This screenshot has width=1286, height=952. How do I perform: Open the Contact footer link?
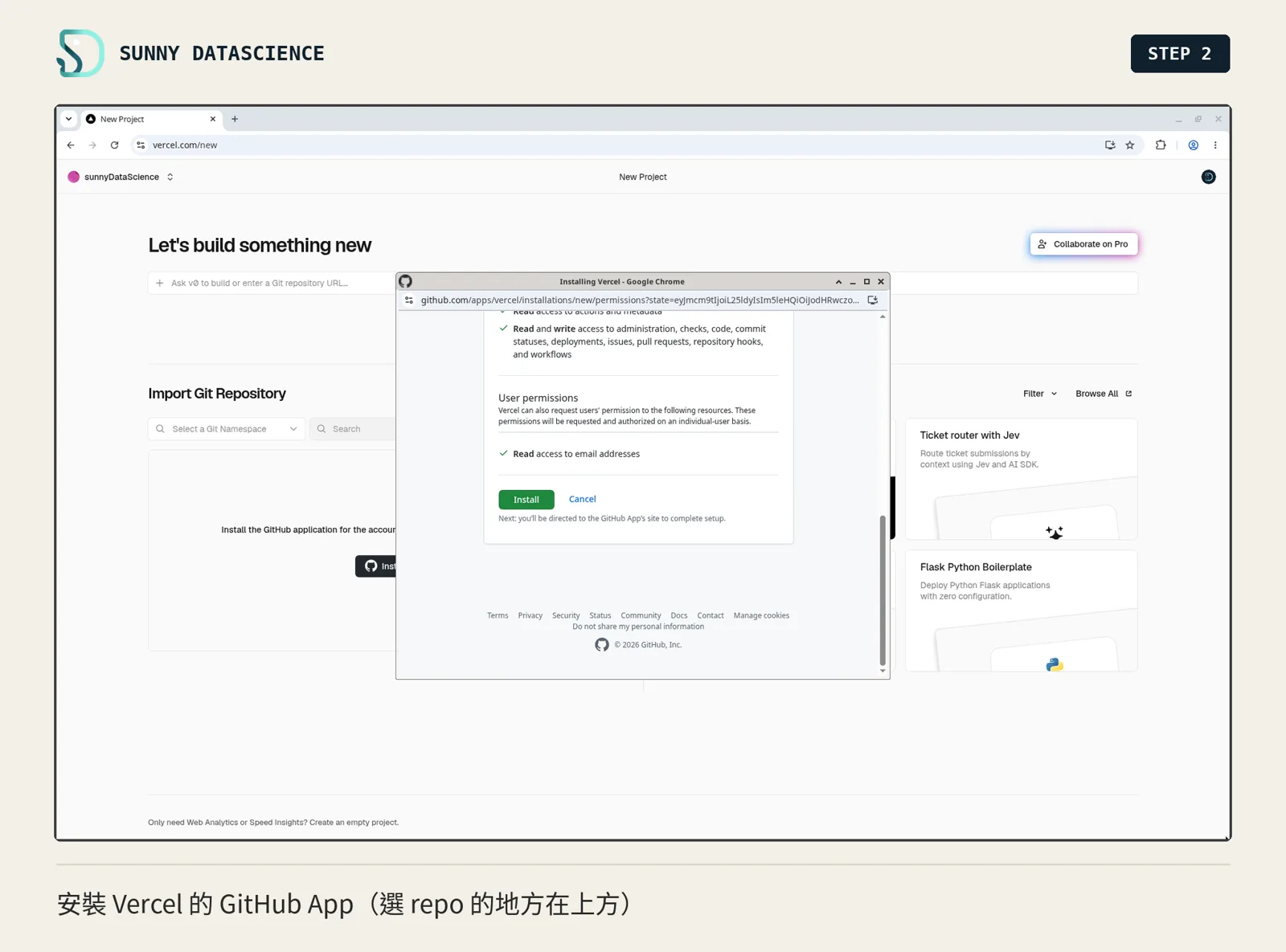tap(711, 615)
